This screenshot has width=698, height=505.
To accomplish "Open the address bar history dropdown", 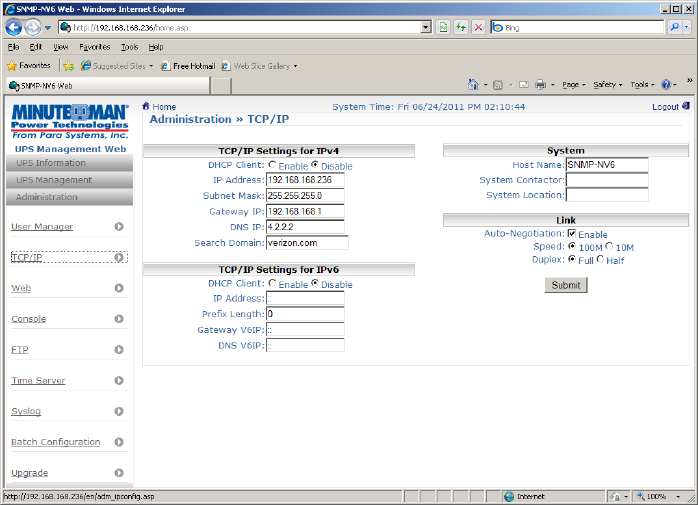I will [426, 28].
